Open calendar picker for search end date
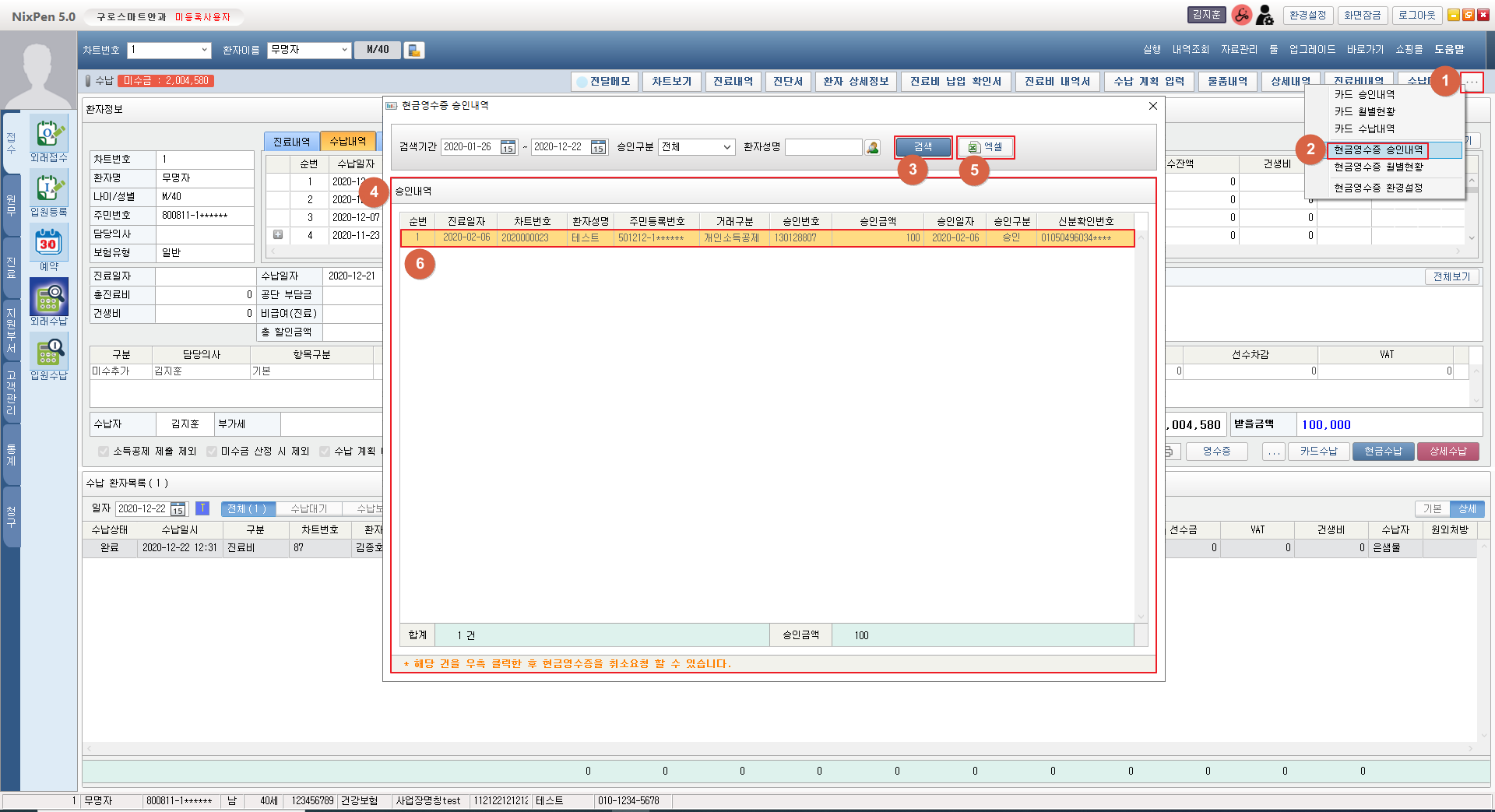This screenshot has width=1495, height=812. [x=598, y=147]
